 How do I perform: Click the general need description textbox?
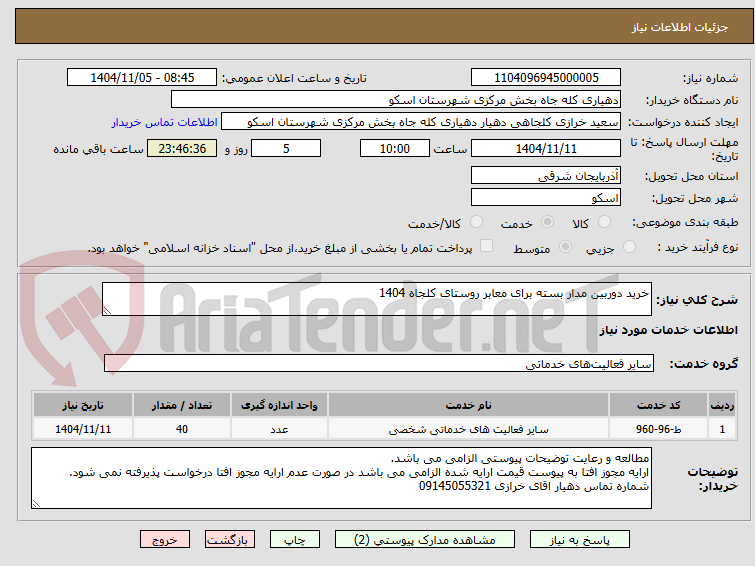pos(377,299)
